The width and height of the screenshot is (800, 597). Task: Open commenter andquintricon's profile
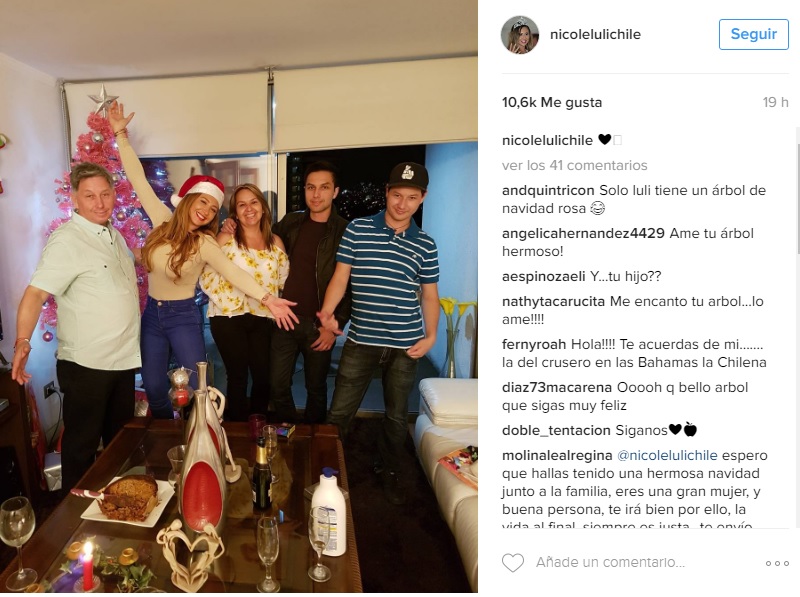click(548, 190)
